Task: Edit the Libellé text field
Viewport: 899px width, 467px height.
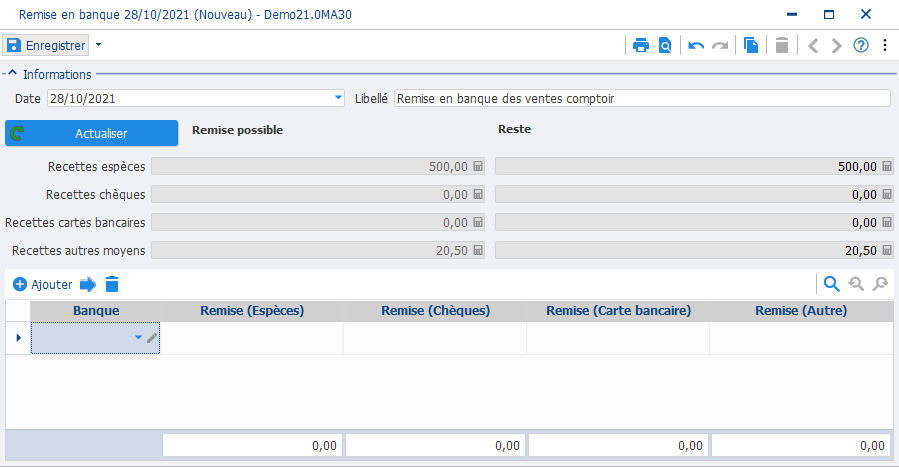Action: tap(642, 98)
